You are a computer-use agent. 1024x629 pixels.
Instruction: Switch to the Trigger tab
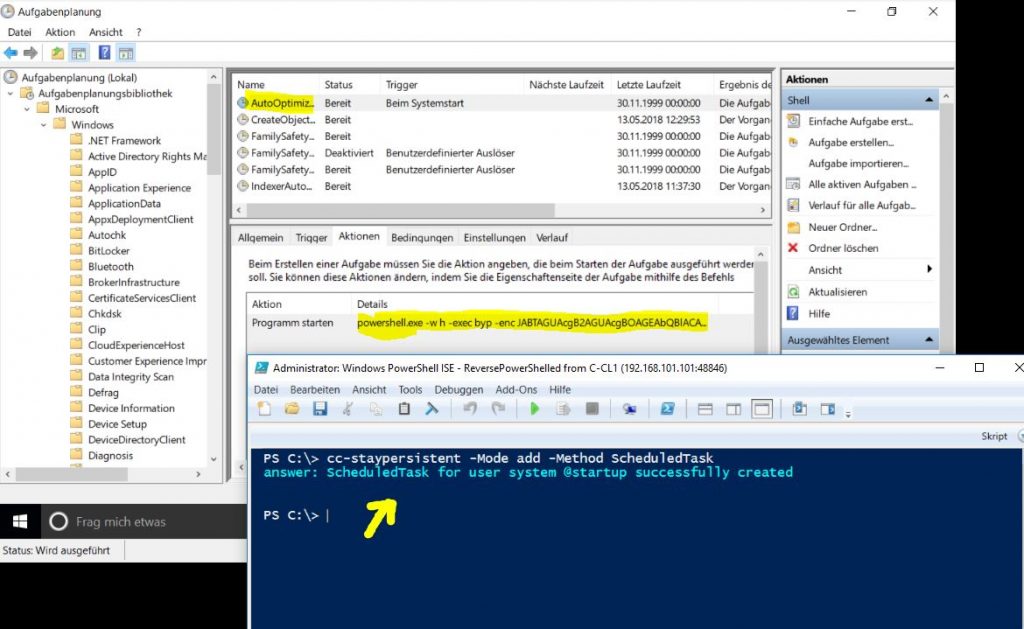(x=311, y=238)
